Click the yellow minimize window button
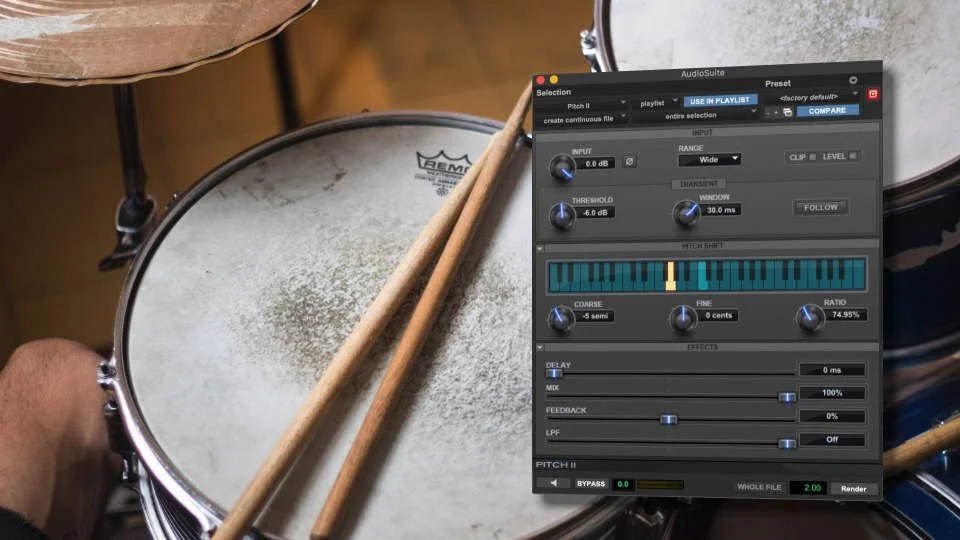This screenshot has width=960, height=540. (x=553, y=80)
